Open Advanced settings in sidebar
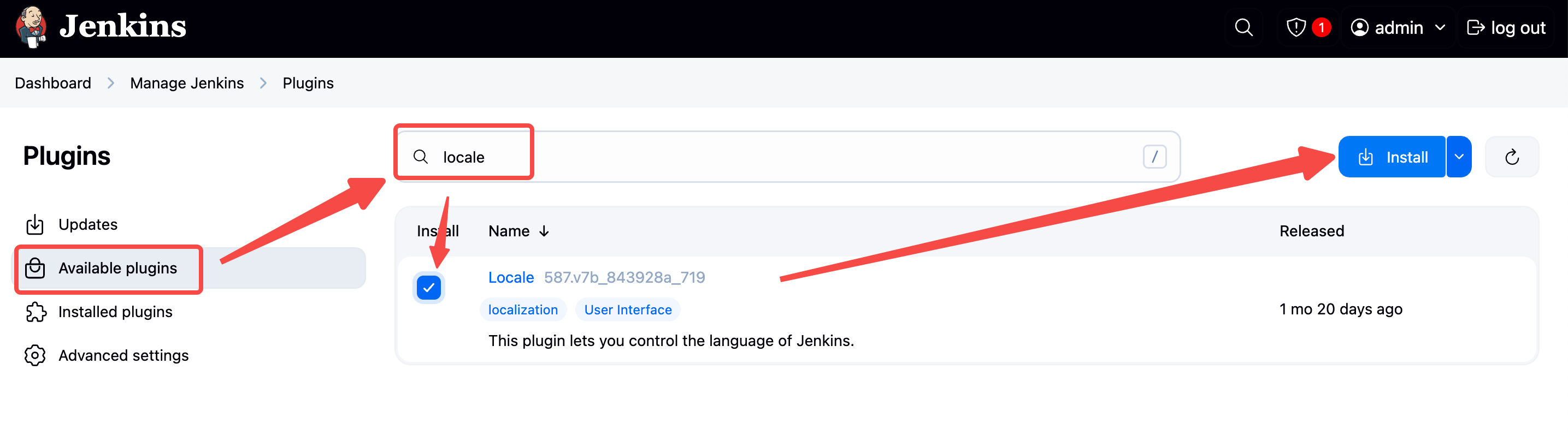Screen dimensions: 1568x441 pyautogui.click(x=189, y=355)
